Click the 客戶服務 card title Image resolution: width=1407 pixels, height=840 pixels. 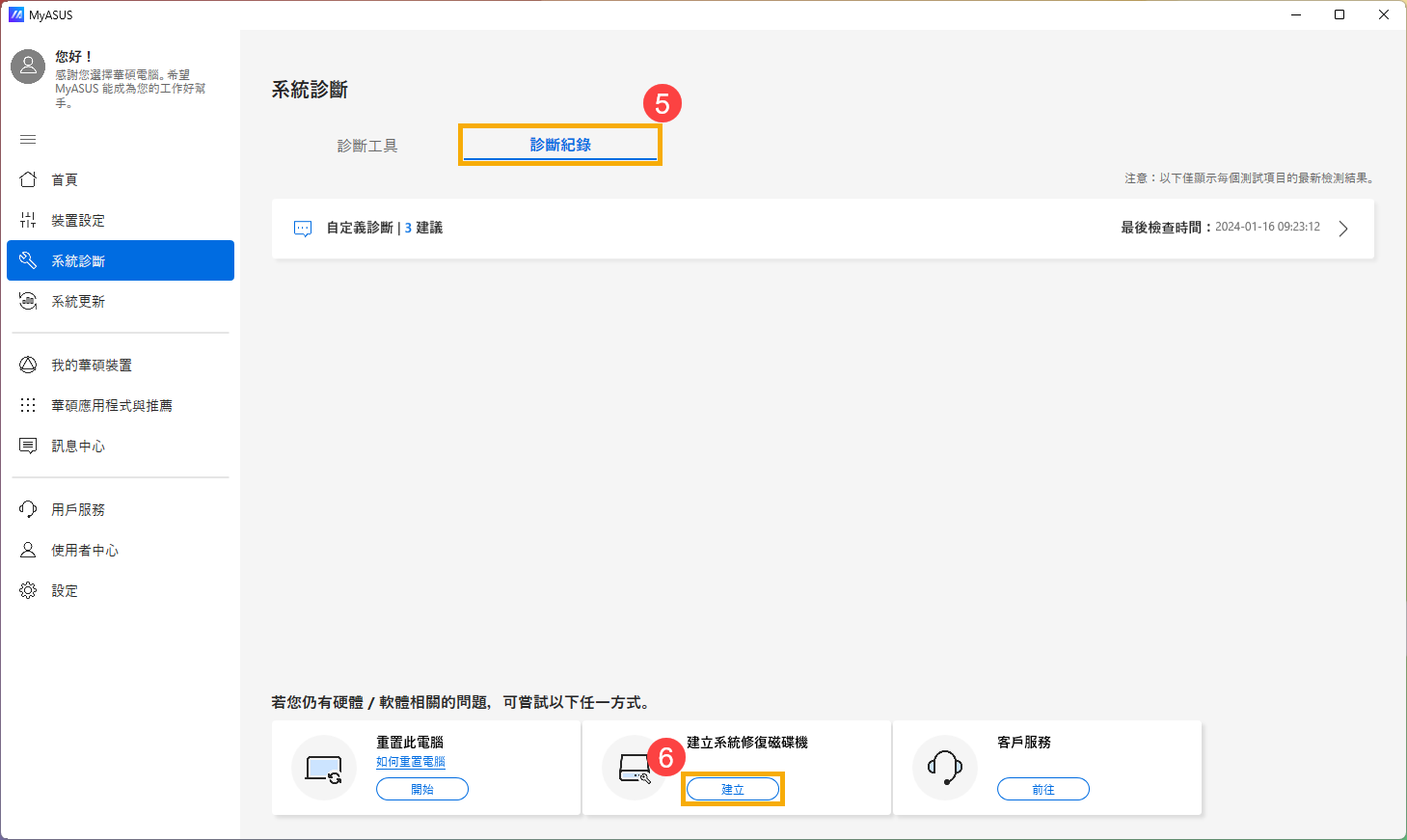click(1024, 742)
